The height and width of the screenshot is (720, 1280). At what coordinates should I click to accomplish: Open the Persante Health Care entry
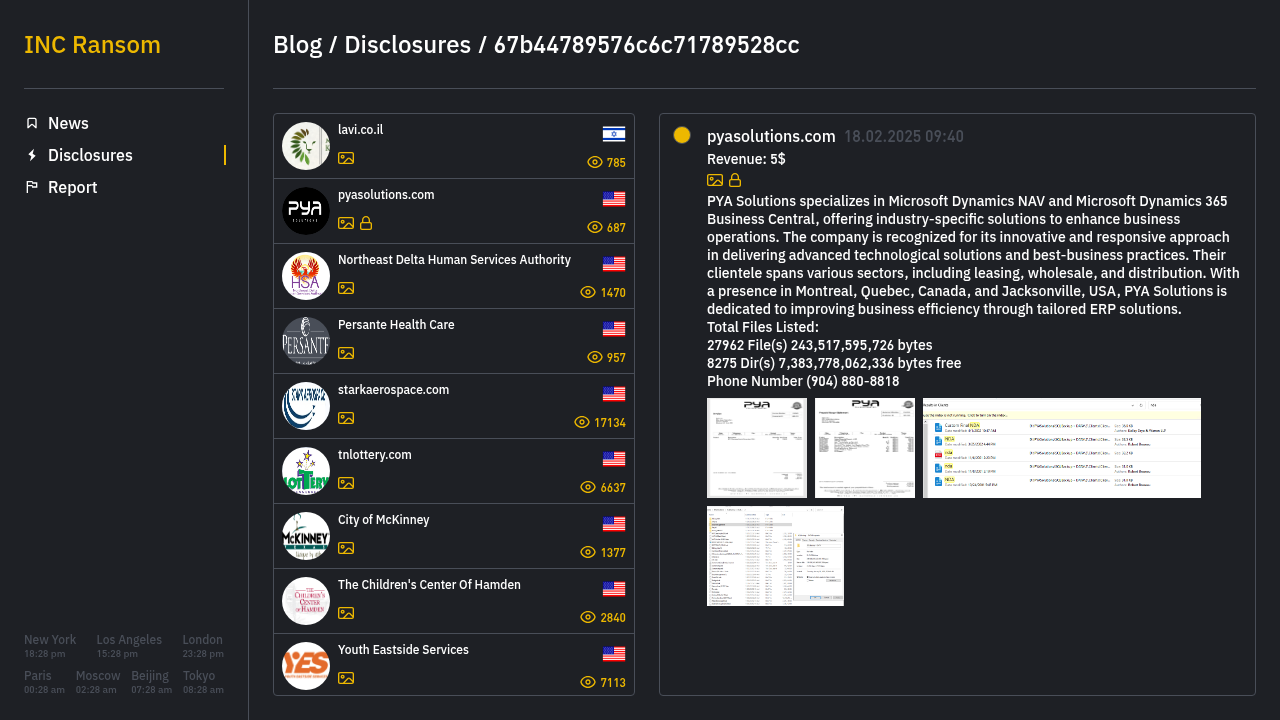(454, 341)
